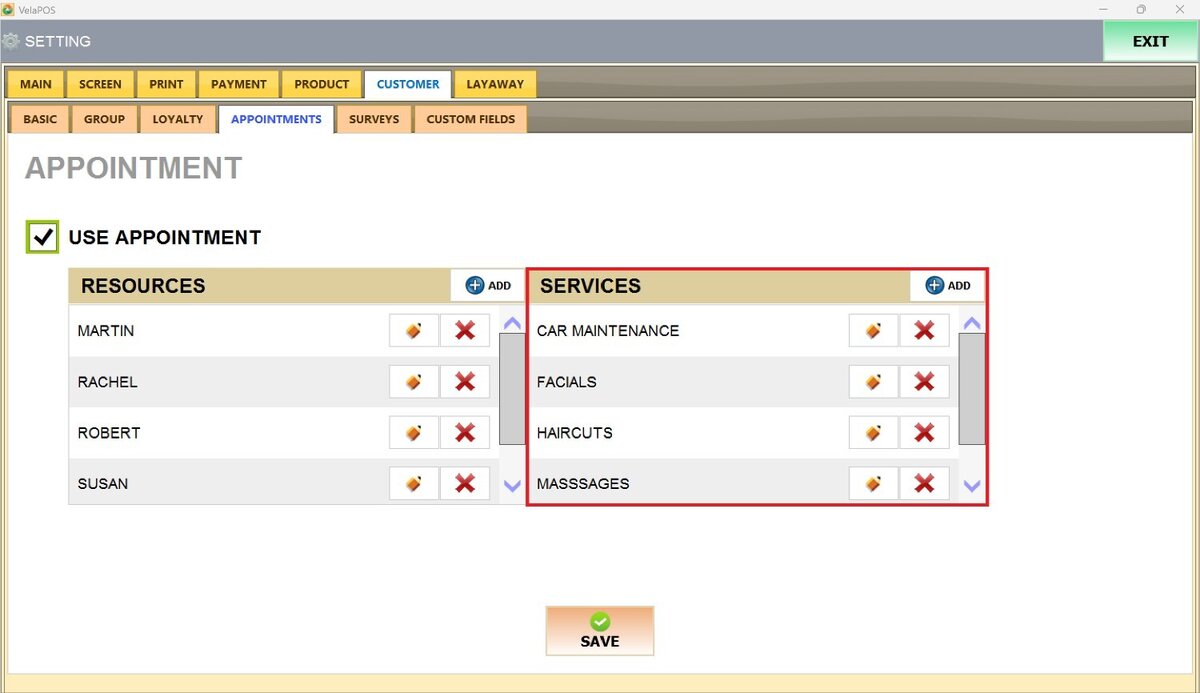Open the MAIN settings tab
Image resolution: width=1200 pixels, height=693 pixels.
tap(36, 84)
